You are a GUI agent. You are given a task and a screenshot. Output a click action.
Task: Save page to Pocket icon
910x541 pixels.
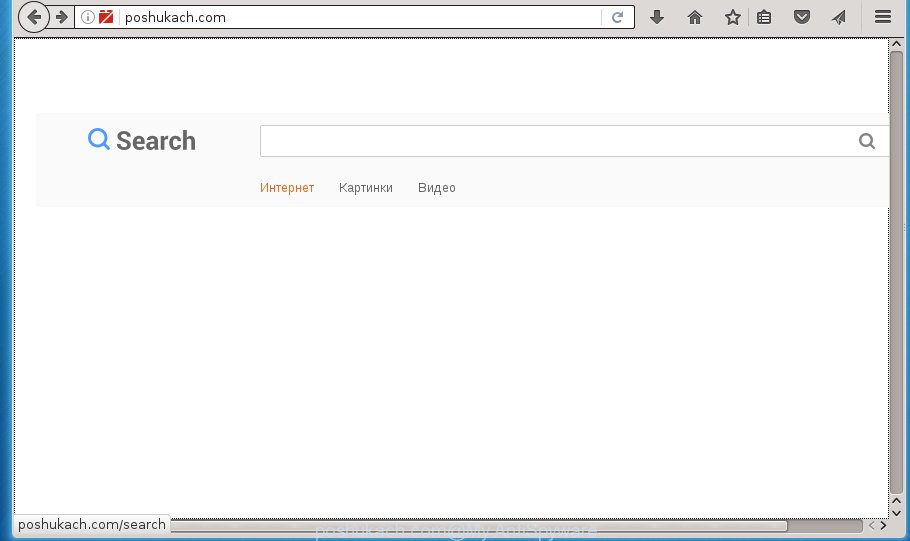[801, 17]
